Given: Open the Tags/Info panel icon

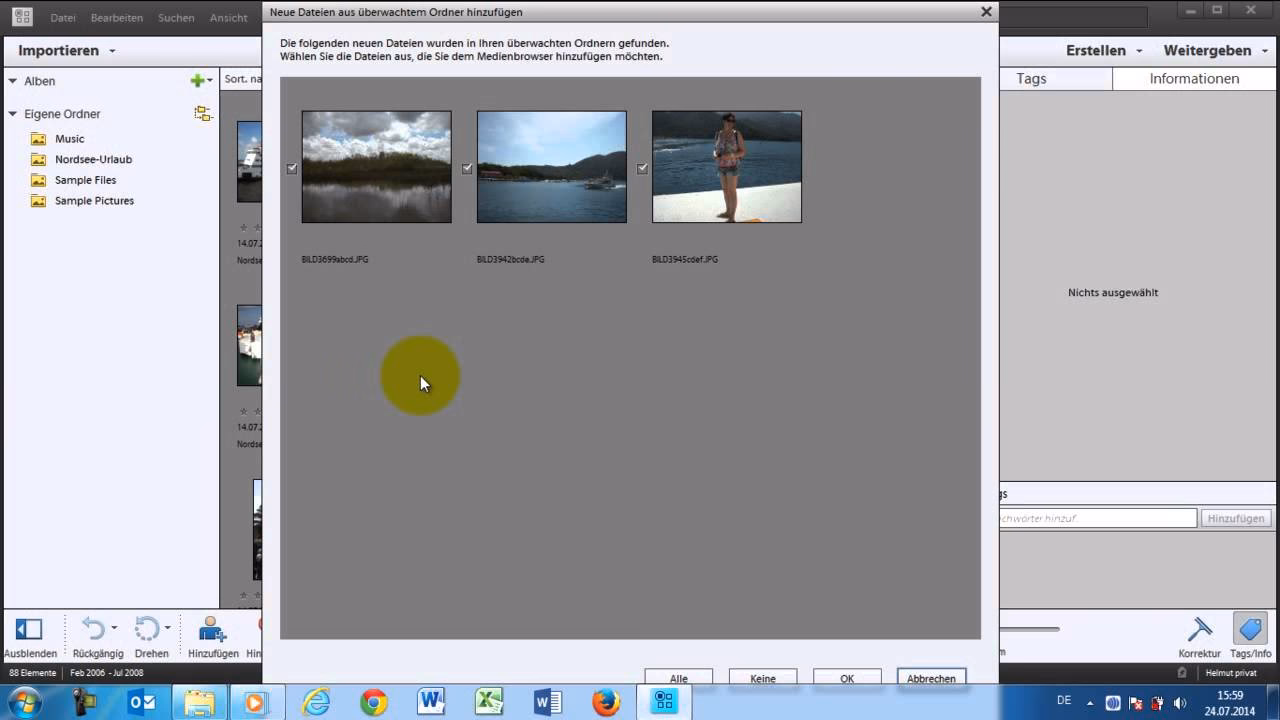Looking at the screenshot, I should (1250, 629).
